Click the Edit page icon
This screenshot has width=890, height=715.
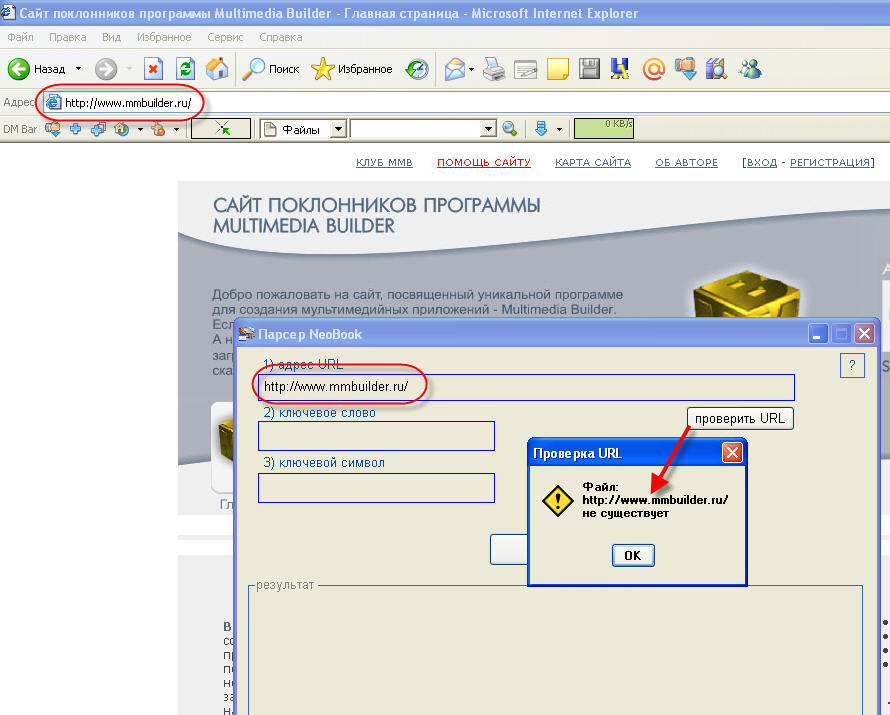coord(526,69)
